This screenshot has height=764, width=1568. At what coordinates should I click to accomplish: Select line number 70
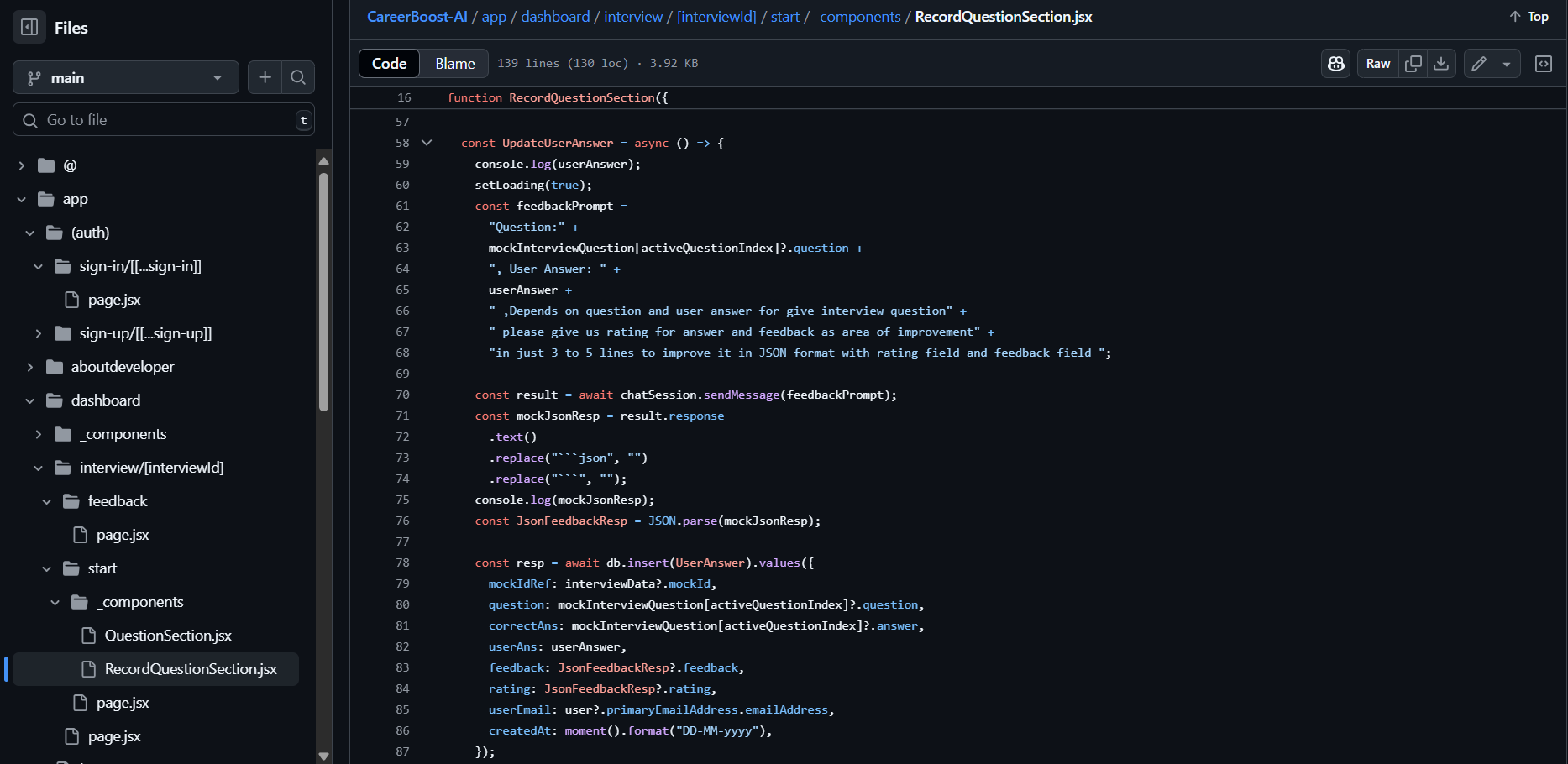point(402,395)
